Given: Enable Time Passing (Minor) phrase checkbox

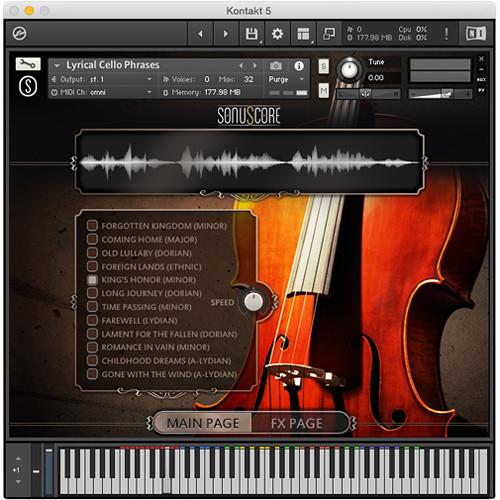Looking at the screenshot, I should (92, 307).
